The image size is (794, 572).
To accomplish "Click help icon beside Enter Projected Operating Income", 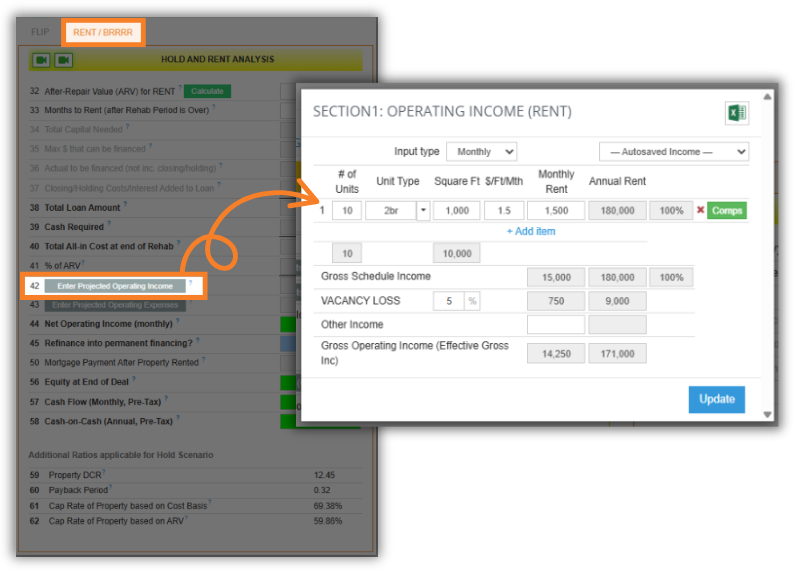I will click(x=190, y=284).
